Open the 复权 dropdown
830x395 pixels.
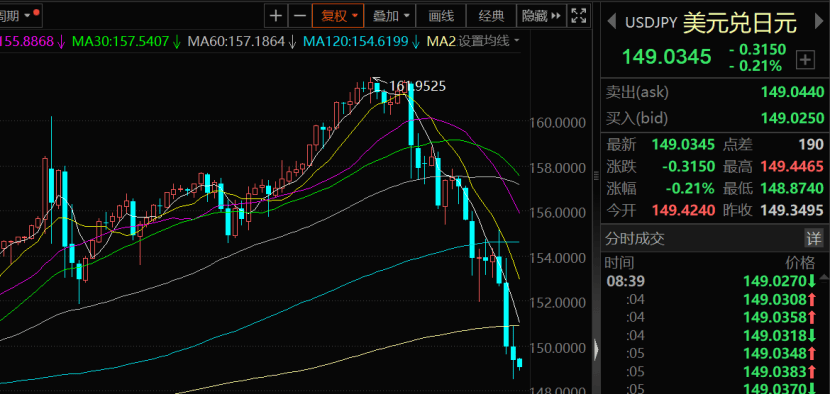pos(338,15)
